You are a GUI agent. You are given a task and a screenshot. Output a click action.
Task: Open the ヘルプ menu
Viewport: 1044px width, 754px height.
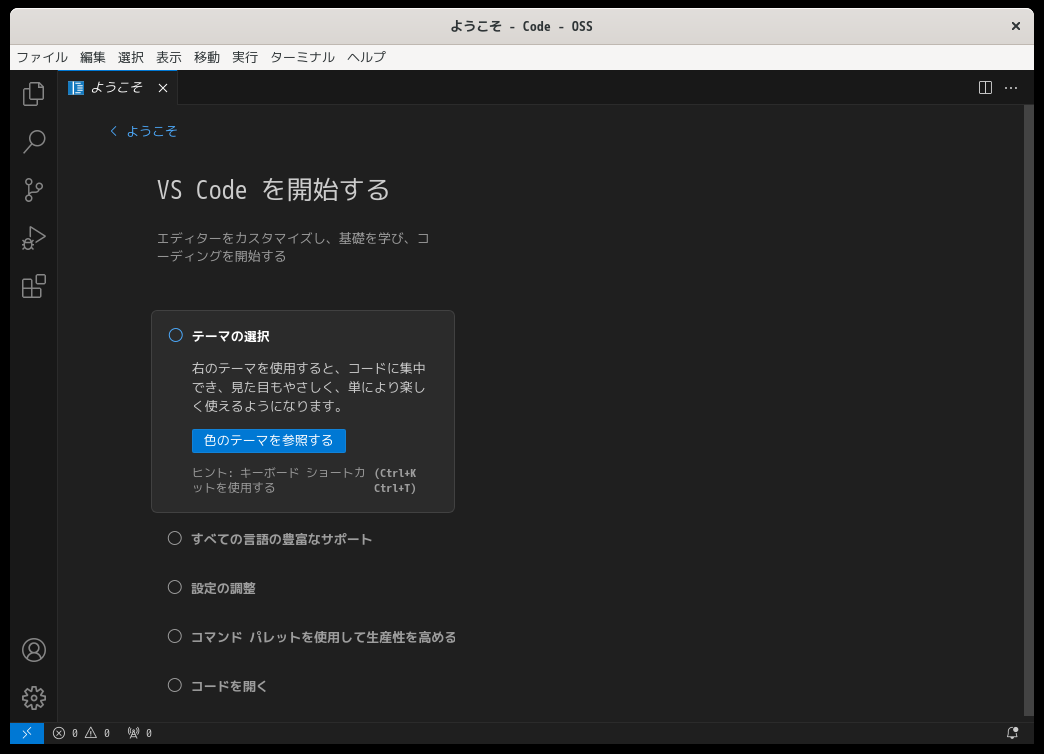tap(366, 57)
